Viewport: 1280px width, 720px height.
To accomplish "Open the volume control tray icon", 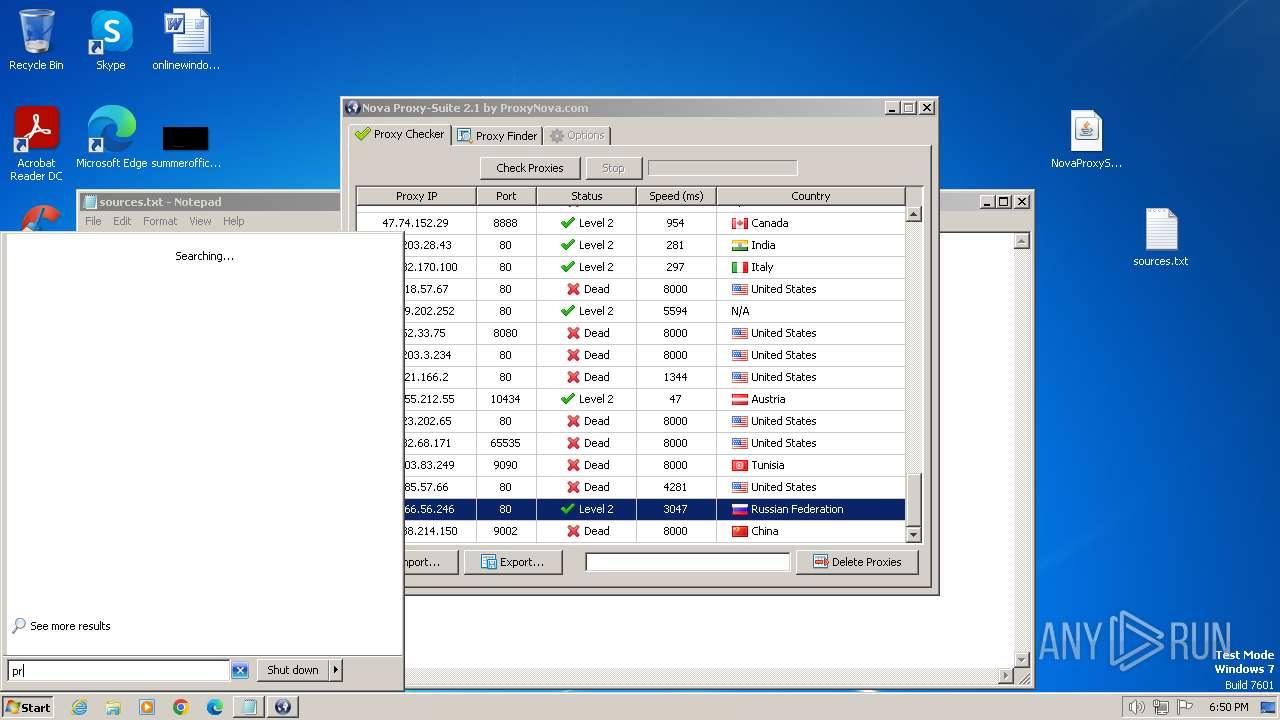I will 1136,707.
